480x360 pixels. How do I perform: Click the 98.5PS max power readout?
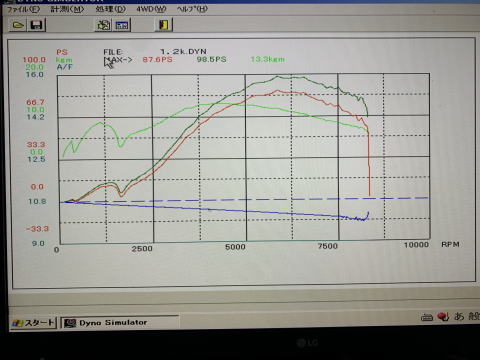211,59
